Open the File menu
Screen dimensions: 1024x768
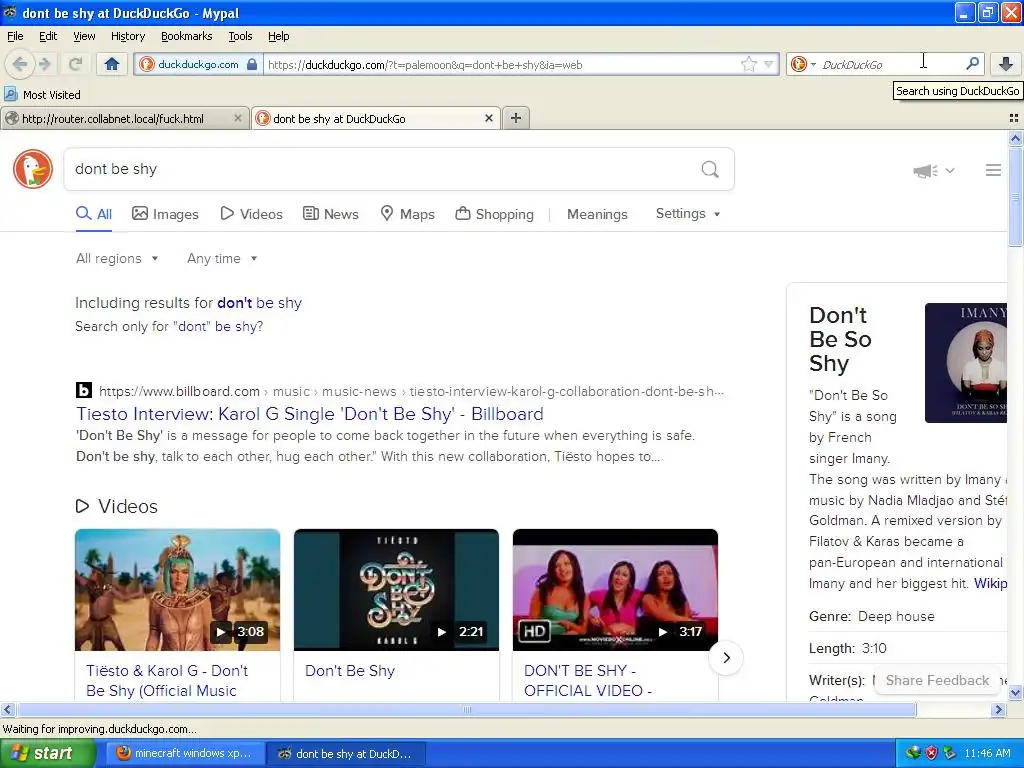tap(15, 36)
